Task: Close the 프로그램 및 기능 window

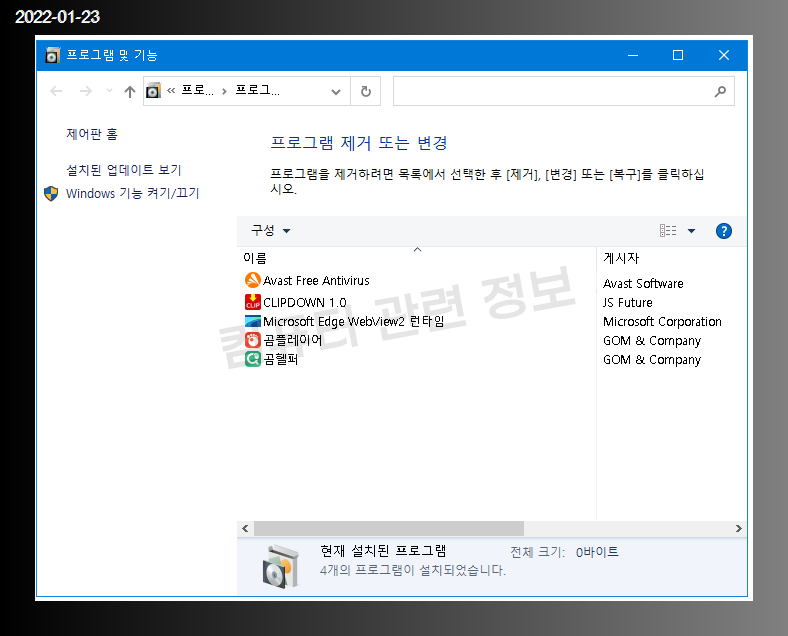Action: 724,55
